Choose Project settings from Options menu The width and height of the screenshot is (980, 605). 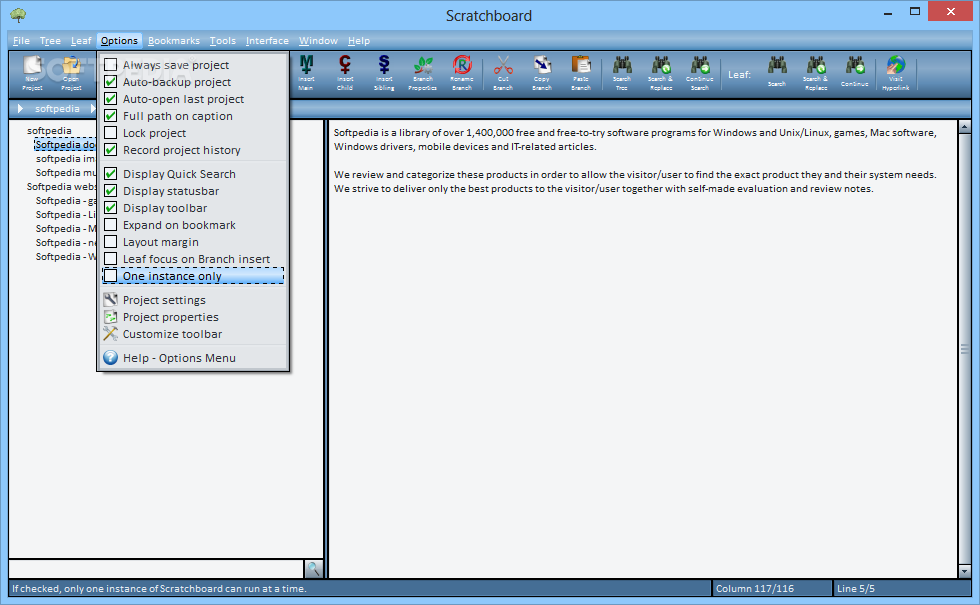[193, 300]
